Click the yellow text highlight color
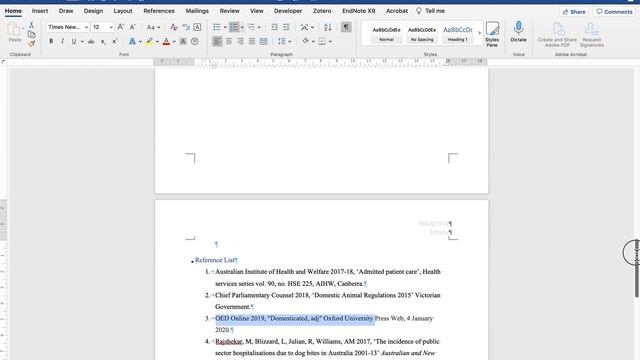 [149, 41]
